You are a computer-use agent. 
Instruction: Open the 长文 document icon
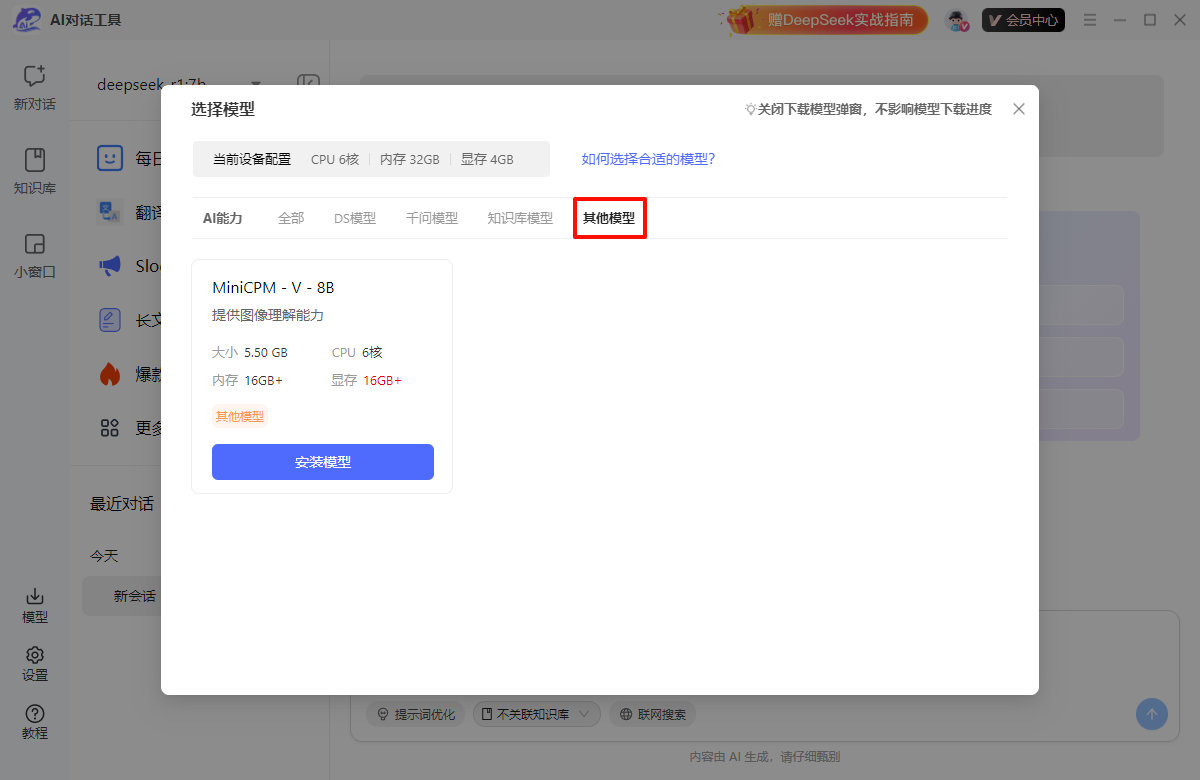110,320
